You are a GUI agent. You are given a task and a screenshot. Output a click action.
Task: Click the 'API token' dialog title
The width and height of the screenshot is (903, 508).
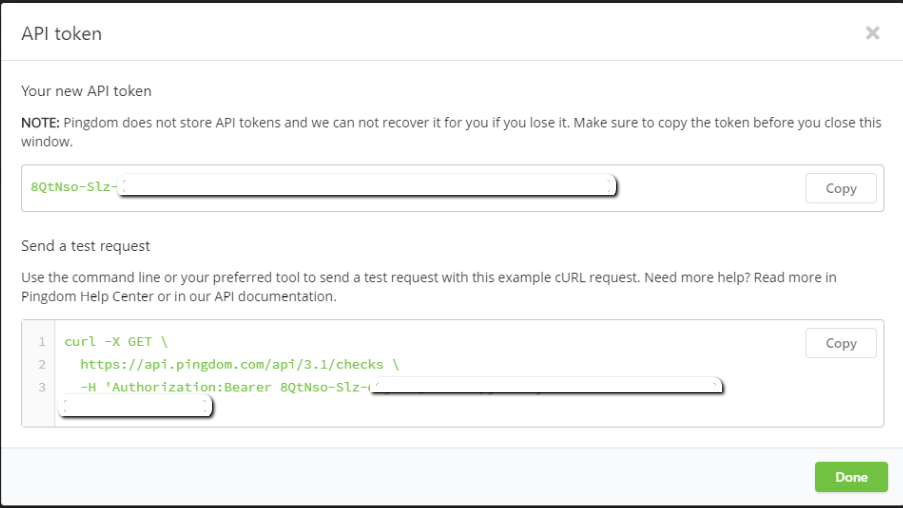click(x=62, y=34)
